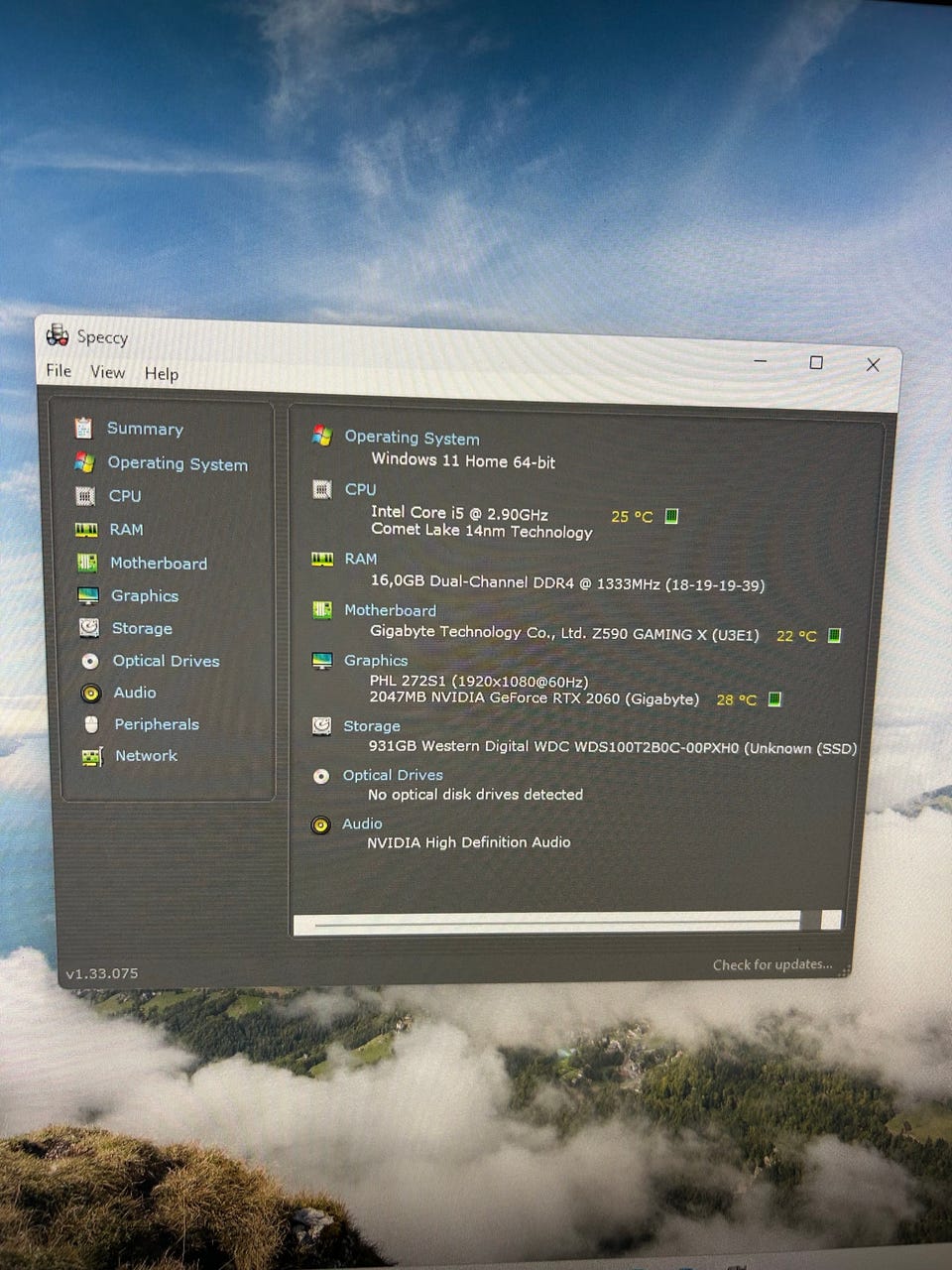Select Summary in the sidebar
The width and height of the screenshot is (952, 1270).
(x=145, y=429)
